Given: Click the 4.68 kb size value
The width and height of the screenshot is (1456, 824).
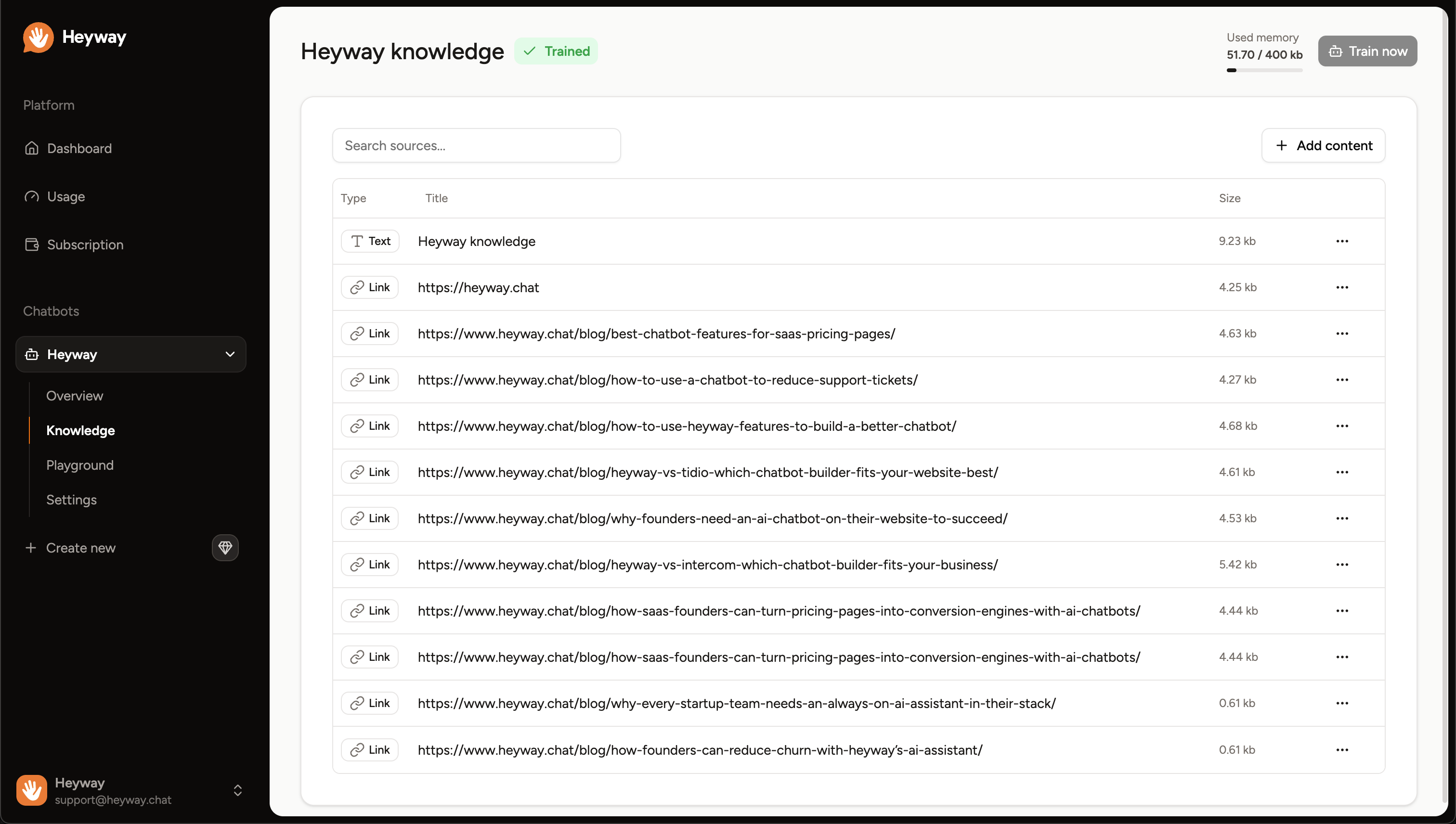Looking at the screenshot, I should 1238,426.
